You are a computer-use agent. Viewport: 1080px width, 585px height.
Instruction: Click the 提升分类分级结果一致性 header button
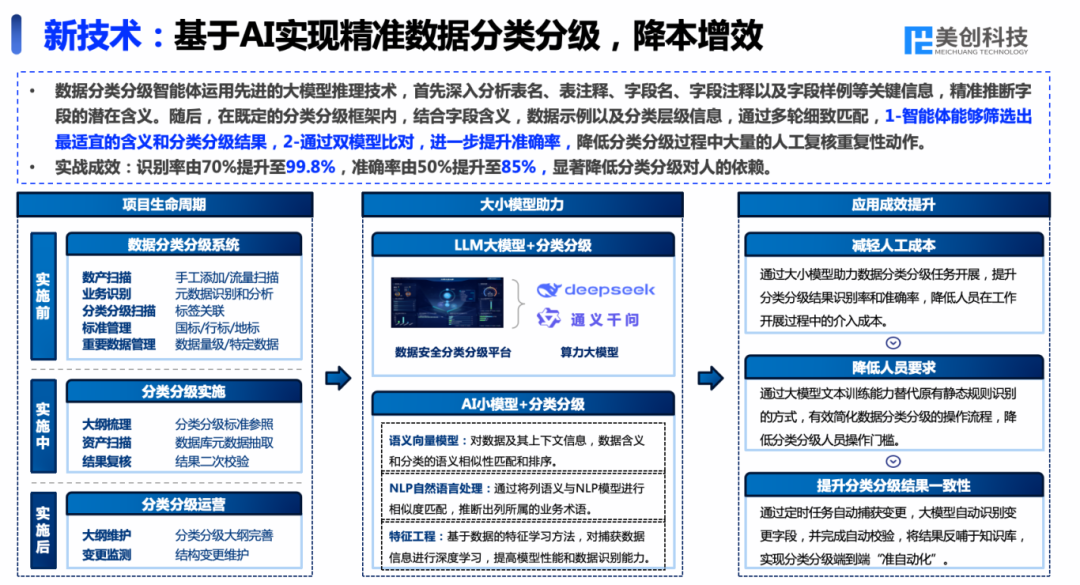coord(893,484)
